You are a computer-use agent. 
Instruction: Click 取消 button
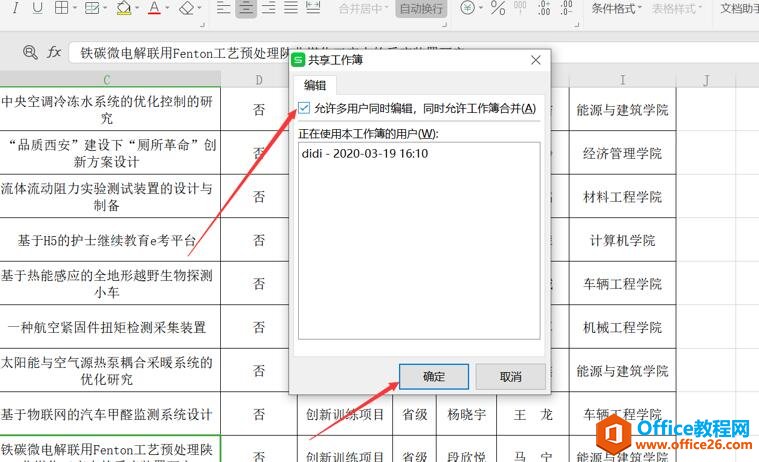tap(510, 377)
